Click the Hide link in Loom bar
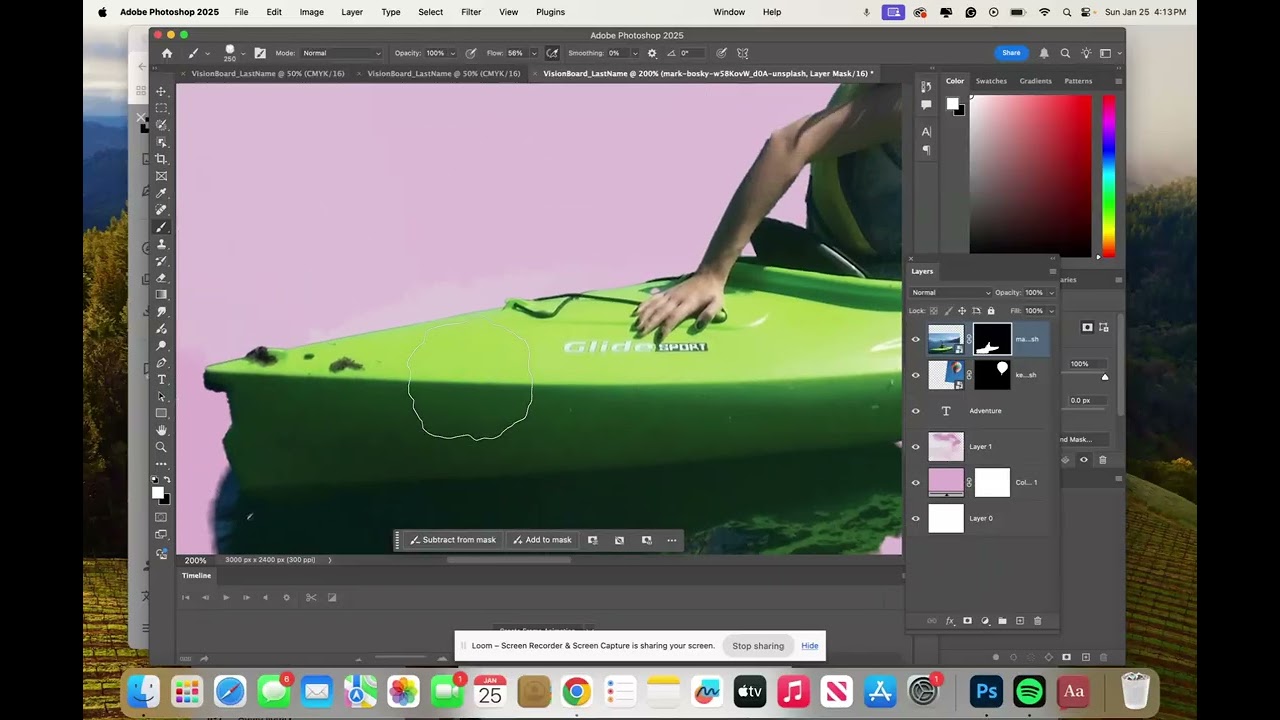Image resolution: width=1280 pixels, height=720 pixels. [810, 646]
